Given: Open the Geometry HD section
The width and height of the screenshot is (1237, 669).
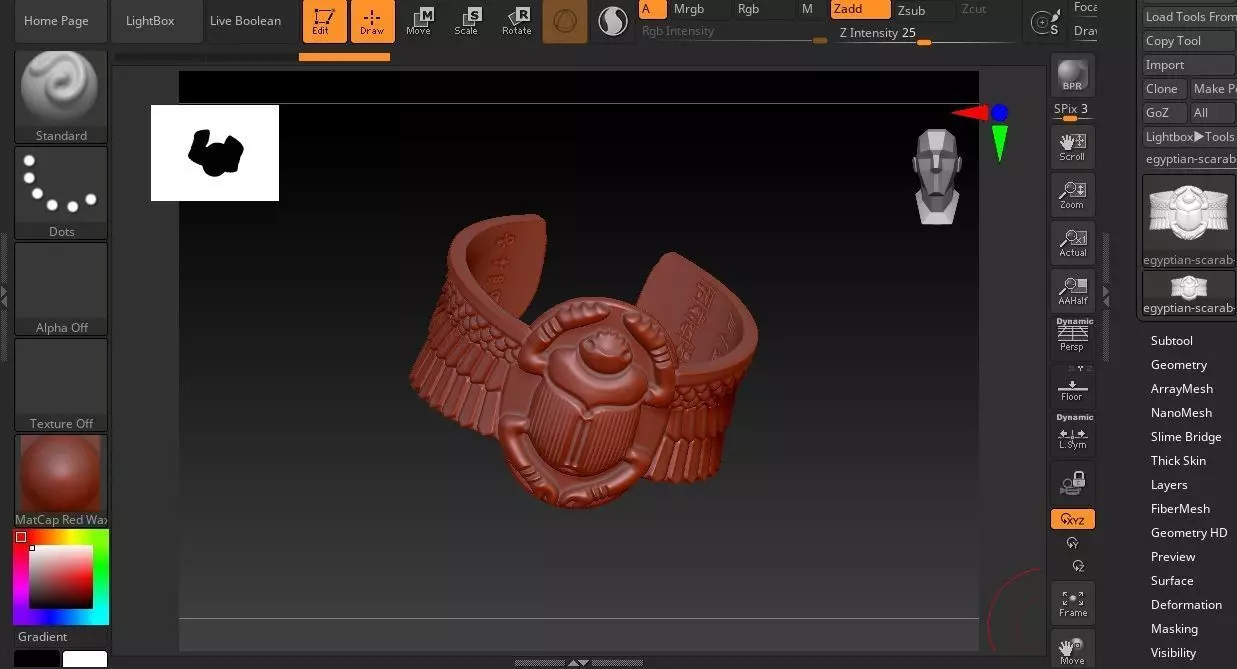Looking at the screenshot, I should (1188, 533).
